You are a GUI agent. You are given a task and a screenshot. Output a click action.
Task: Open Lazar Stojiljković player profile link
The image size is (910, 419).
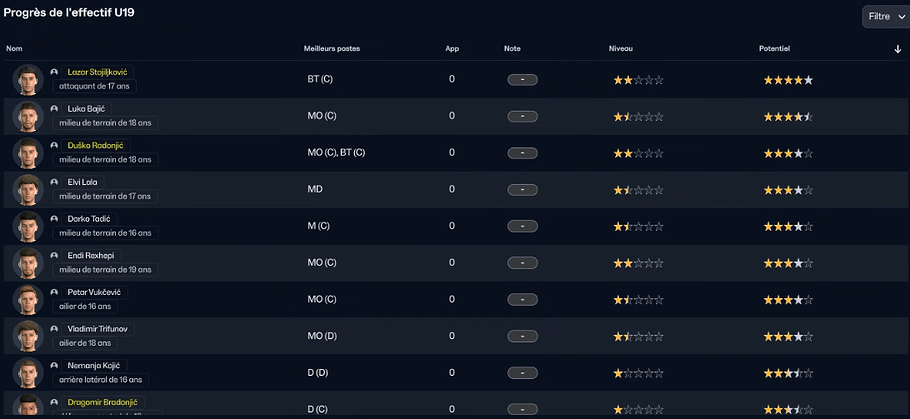point(97,72)
